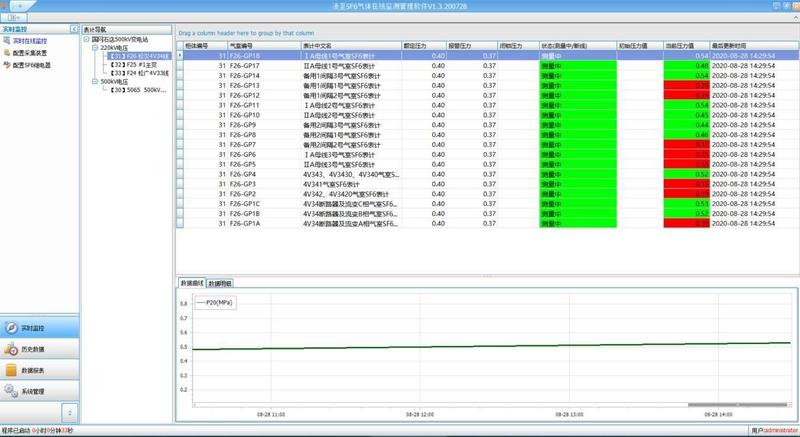This screenshot has height=437, width=800.
Task: Select cell F26-GP9
Action: (264, 125)
